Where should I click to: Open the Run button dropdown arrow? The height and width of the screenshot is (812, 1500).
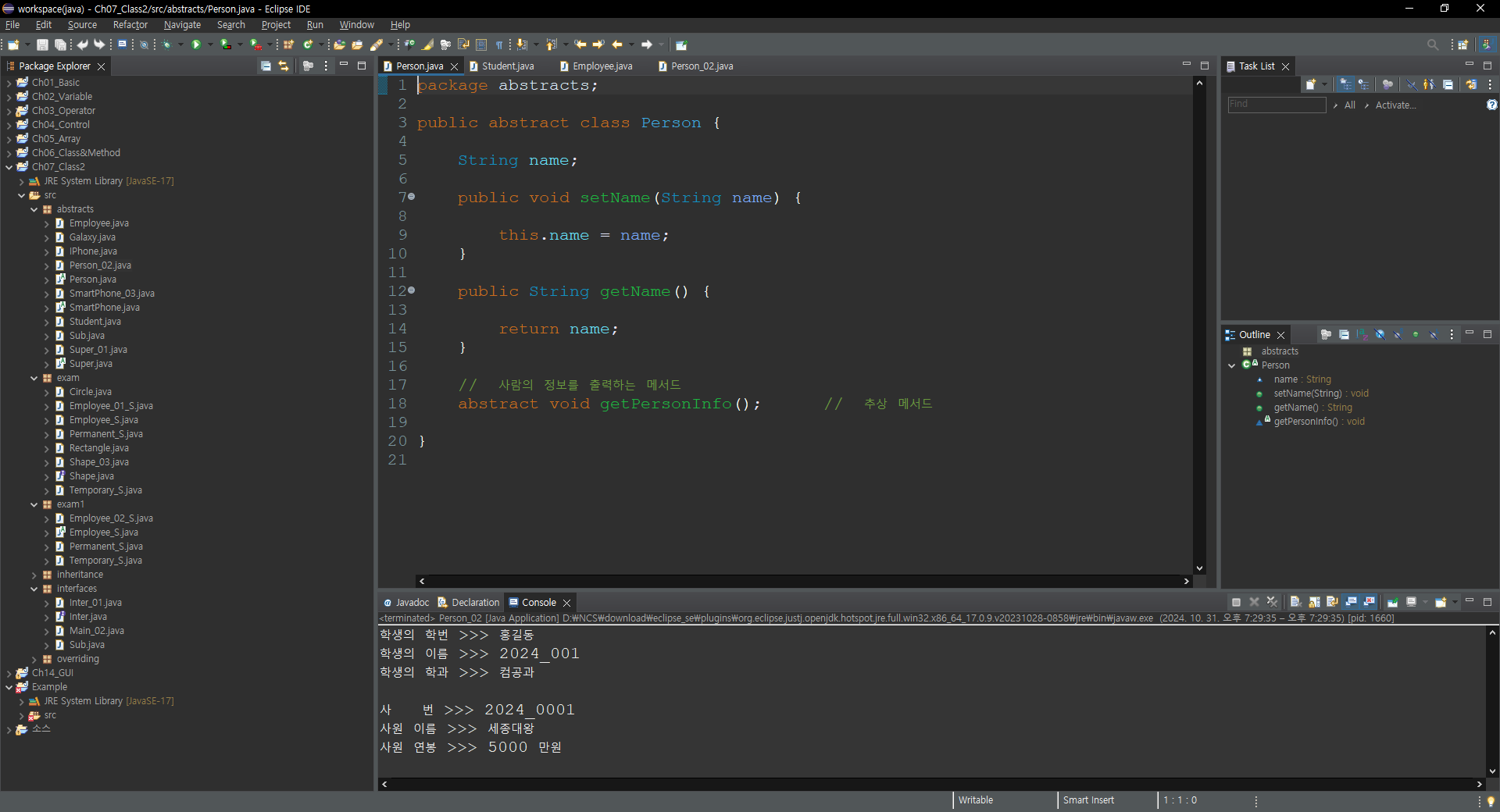pos(209,45)
